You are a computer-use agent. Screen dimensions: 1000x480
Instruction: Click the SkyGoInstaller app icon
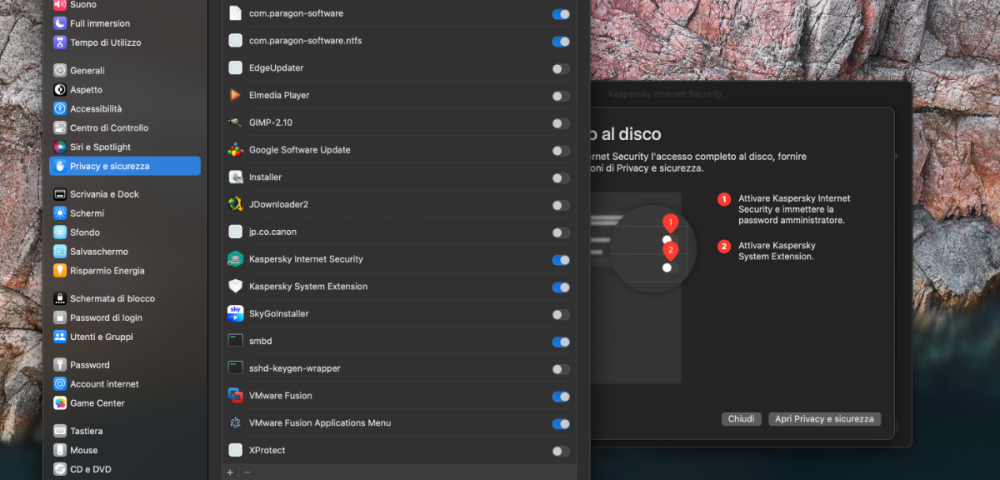click(235, 314)
